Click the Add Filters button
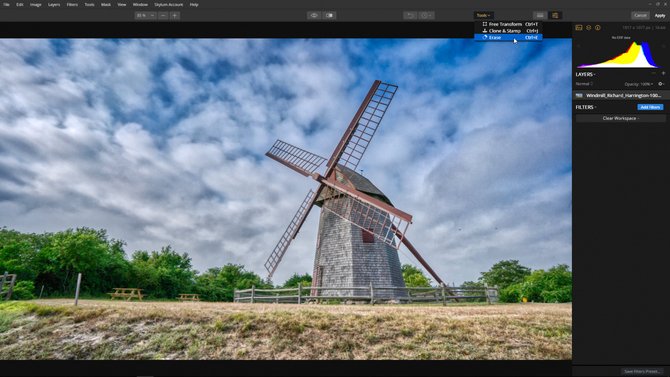 [650, 107]
